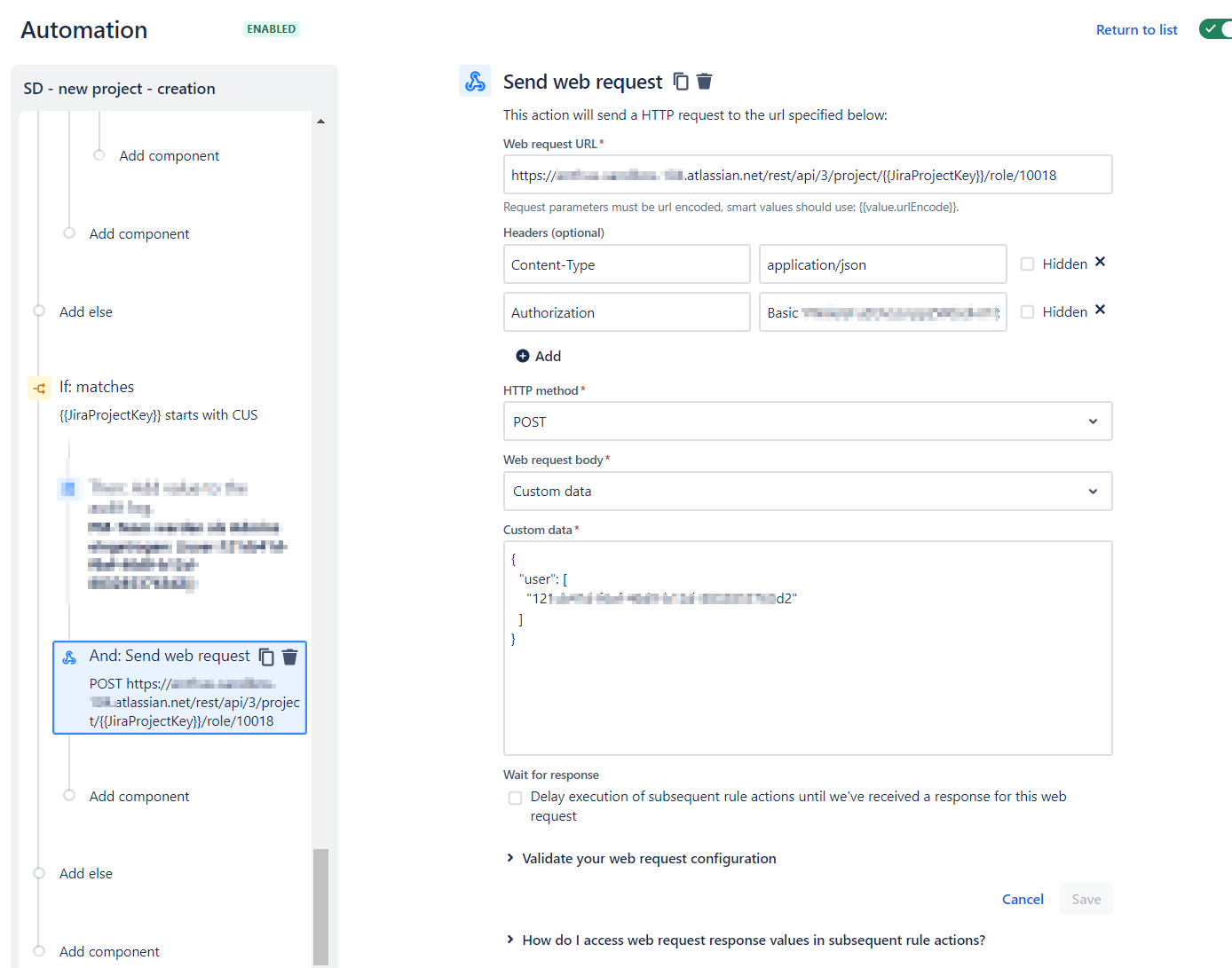Toggle the rule enabled switch

(1215, 29)
